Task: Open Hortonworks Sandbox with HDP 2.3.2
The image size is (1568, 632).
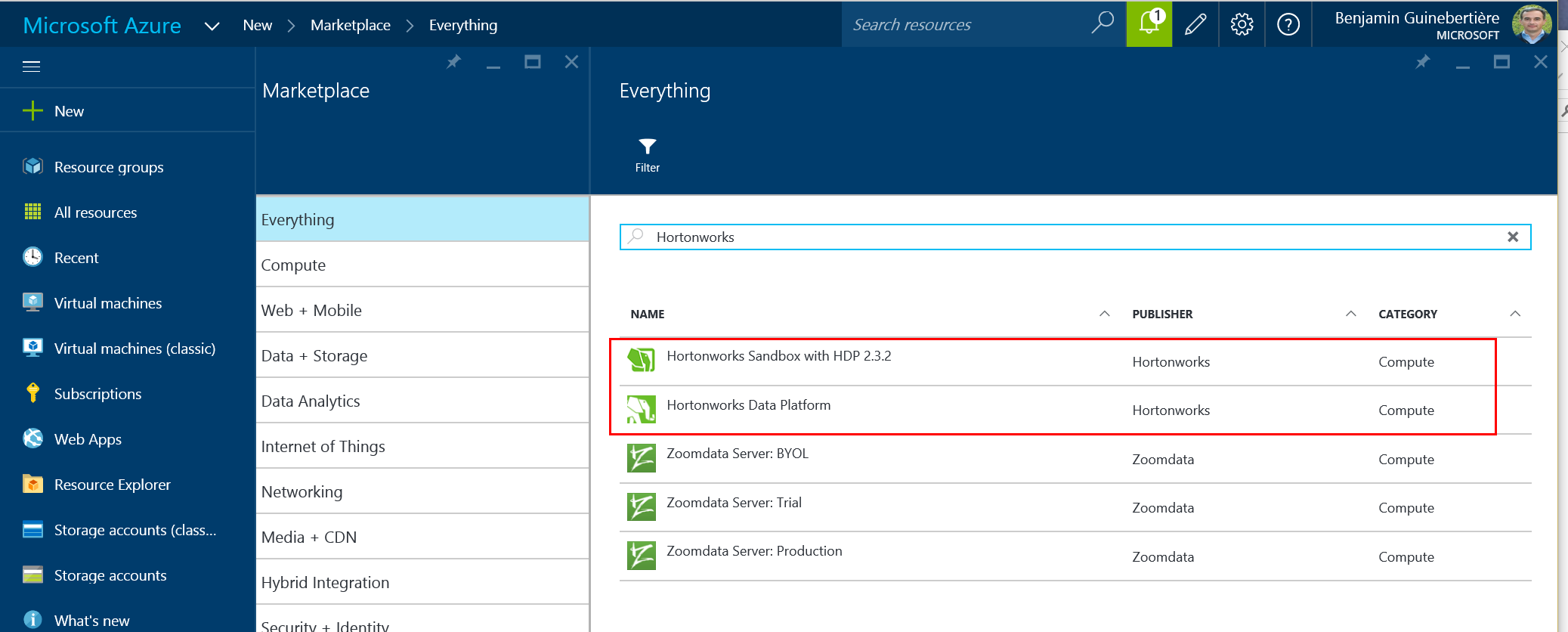Action: 779,355
